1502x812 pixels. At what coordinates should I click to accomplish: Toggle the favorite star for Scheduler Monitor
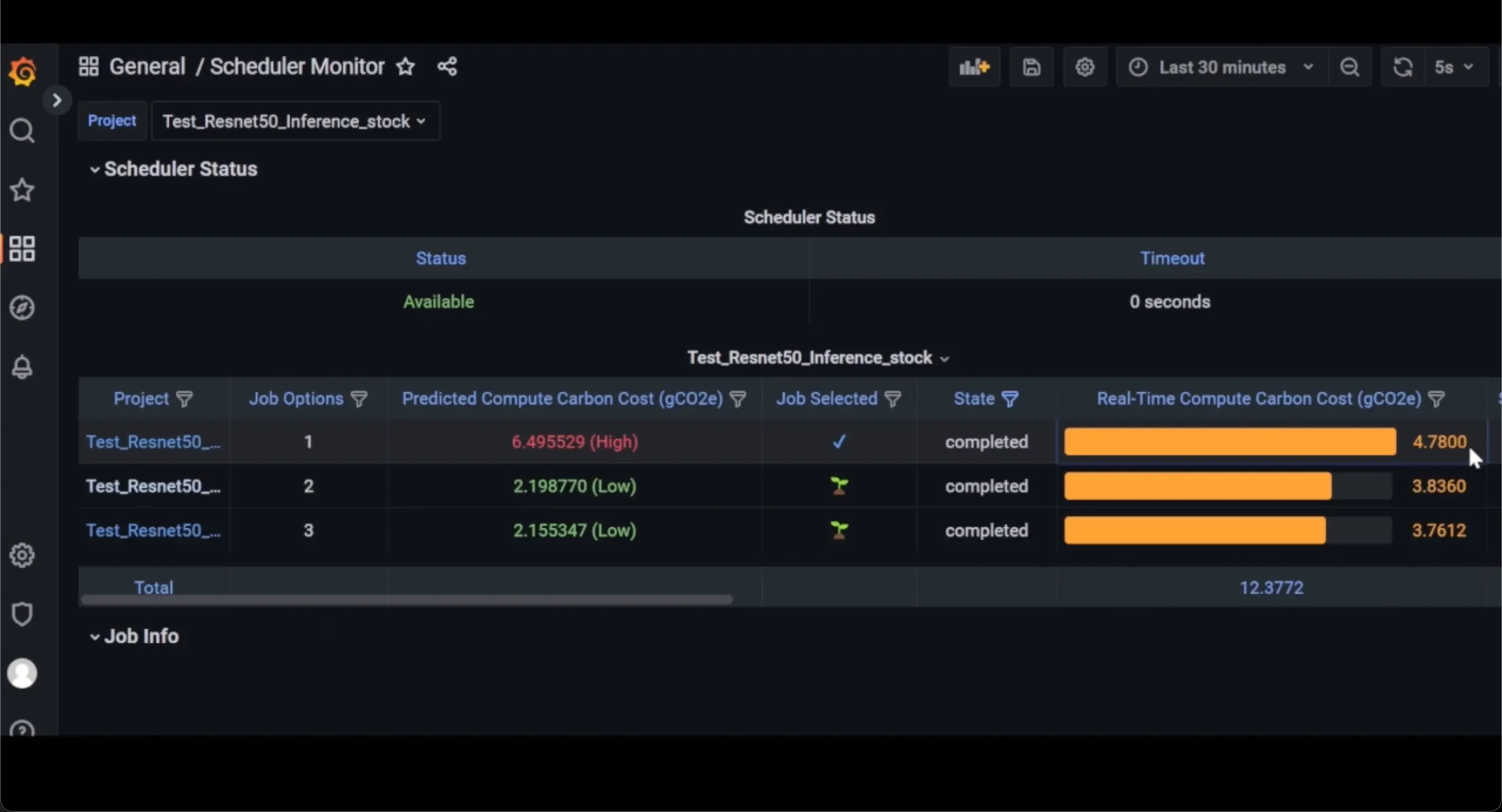click(x=405, y=66)
